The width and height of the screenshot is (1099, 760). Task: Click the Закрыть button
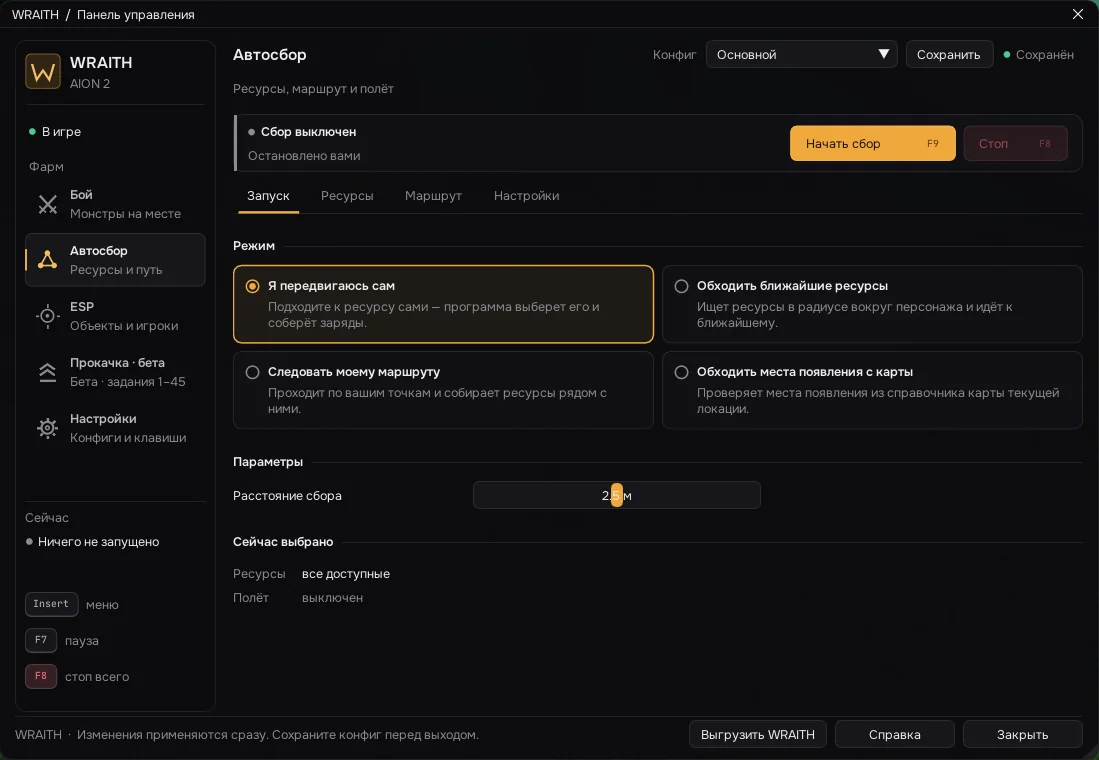1023,735
